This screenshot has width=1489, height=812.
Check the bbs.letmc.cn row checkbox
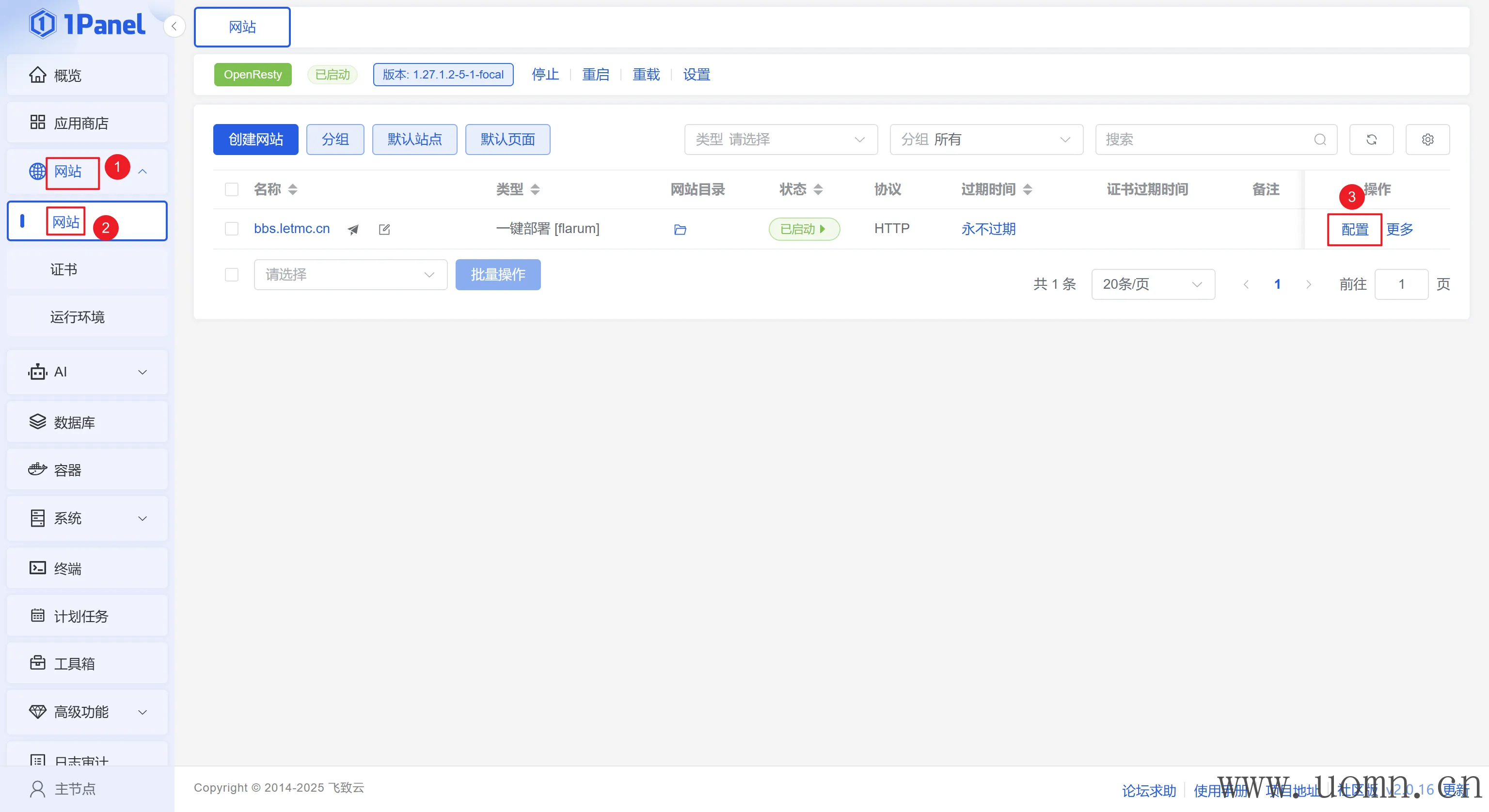pos(232,229)
